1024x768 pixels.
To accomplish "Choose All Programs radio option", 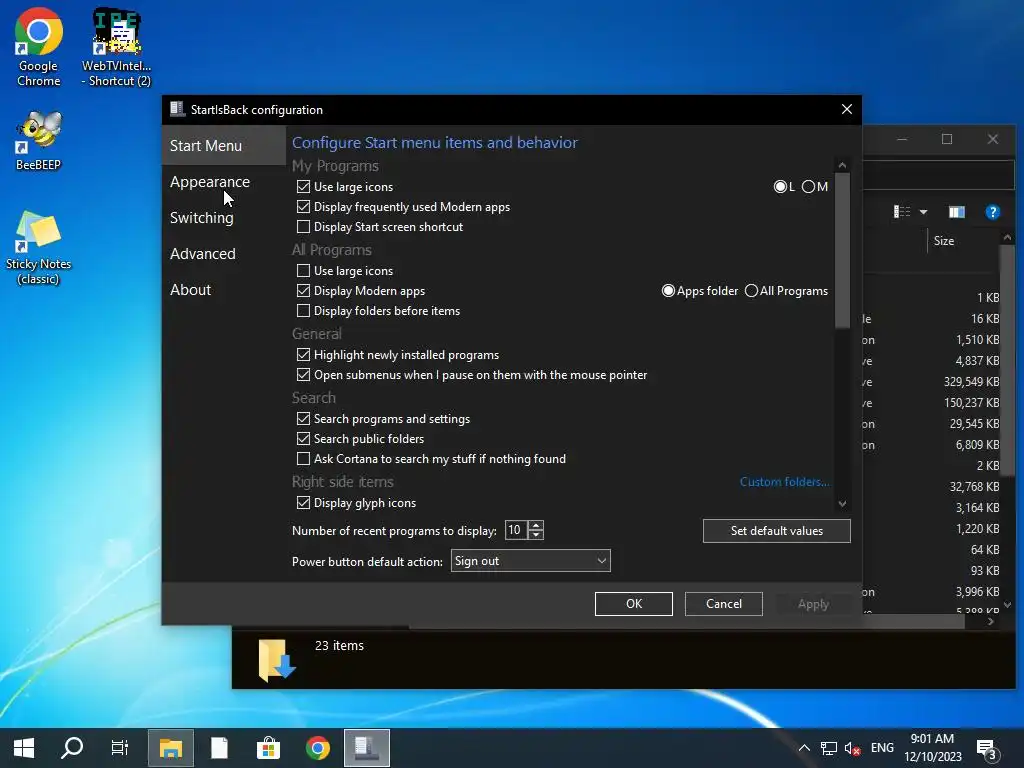I will tap(751, 291).
